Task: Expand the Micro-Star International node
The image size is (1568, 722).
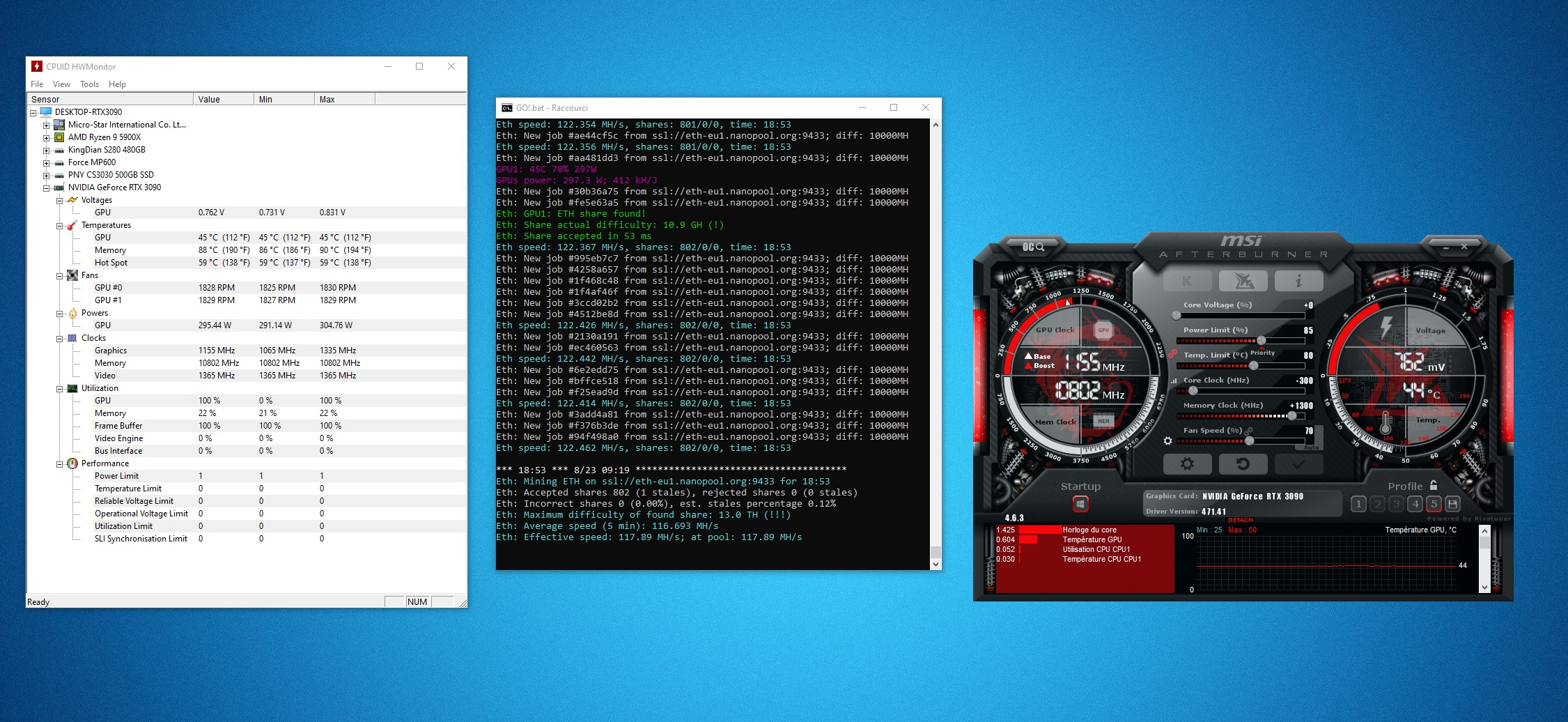Action: 46,125
